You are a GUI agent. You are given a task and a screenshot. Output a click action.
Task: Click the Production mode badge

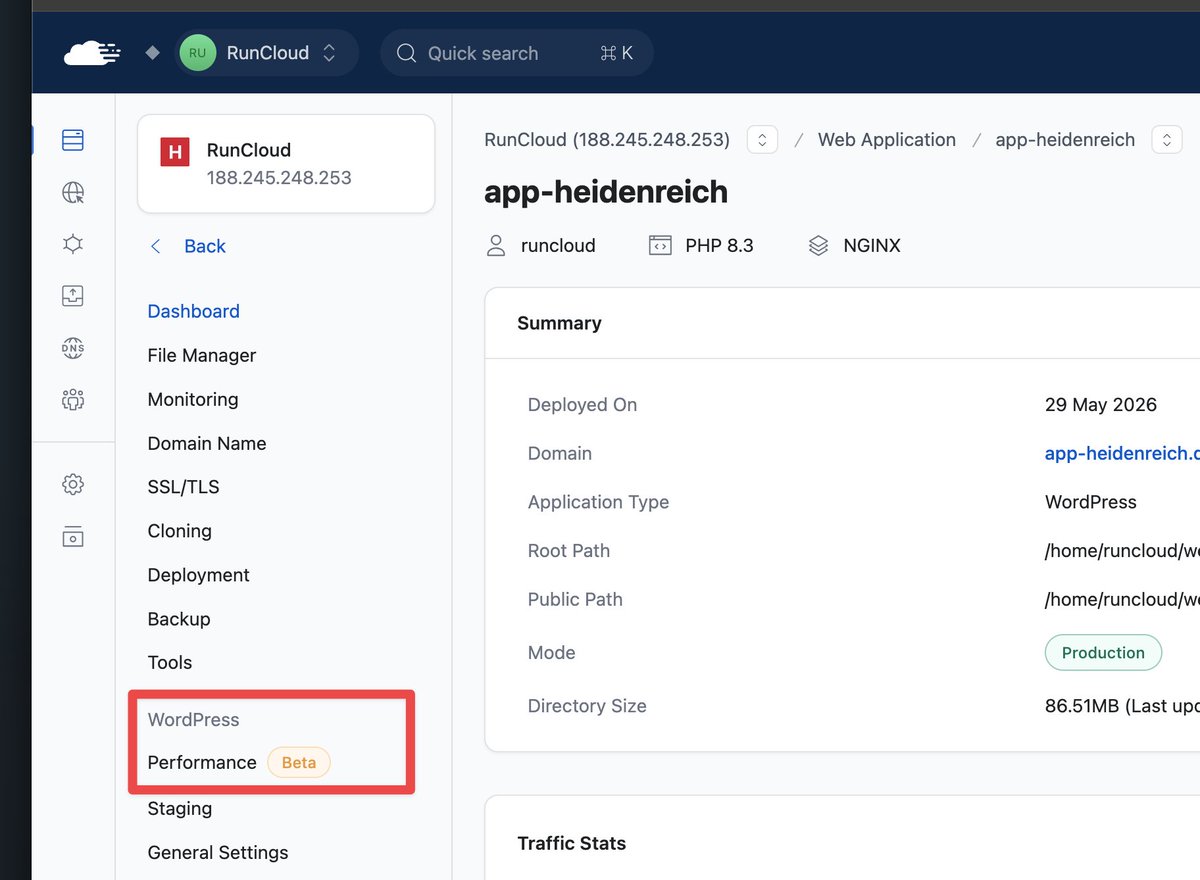click(x=1103, y=652)
